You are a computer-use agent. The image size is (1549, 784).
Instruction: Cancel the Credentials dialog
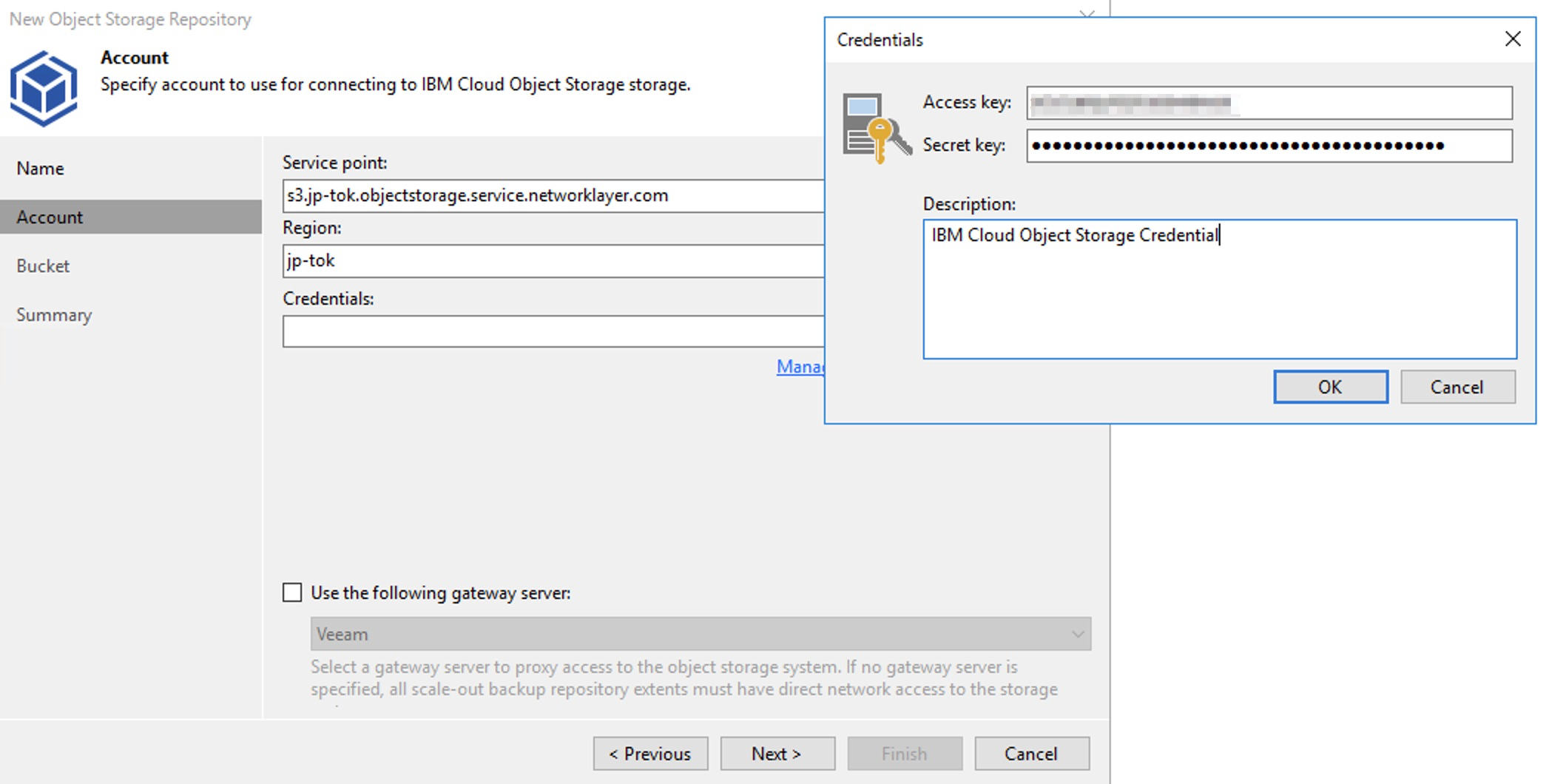pos(1457,387)
